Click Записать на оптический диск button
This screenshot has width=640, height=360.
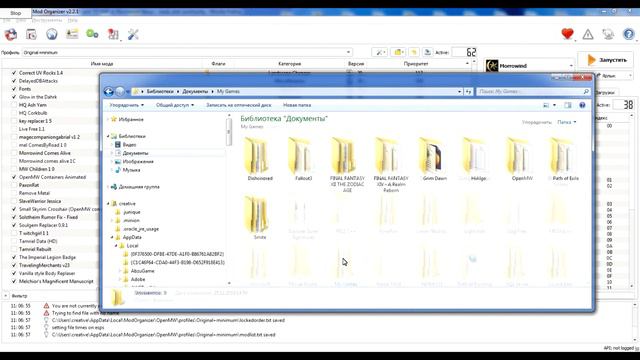click(238, 105)
